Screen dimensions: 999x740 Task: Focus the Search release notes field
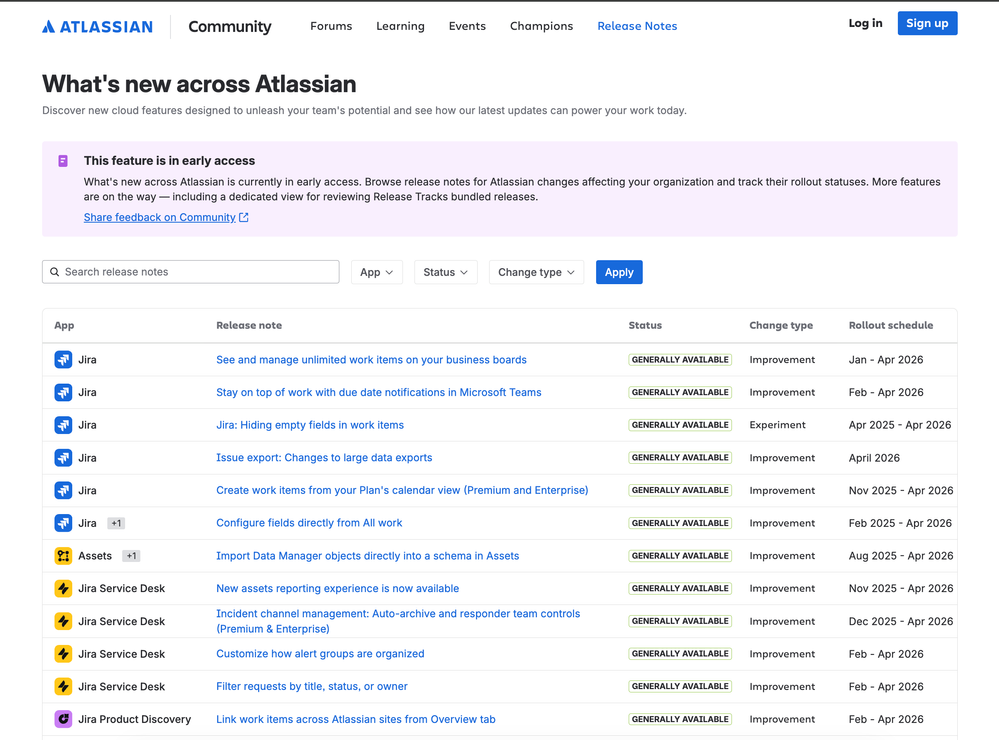[190, 272]
